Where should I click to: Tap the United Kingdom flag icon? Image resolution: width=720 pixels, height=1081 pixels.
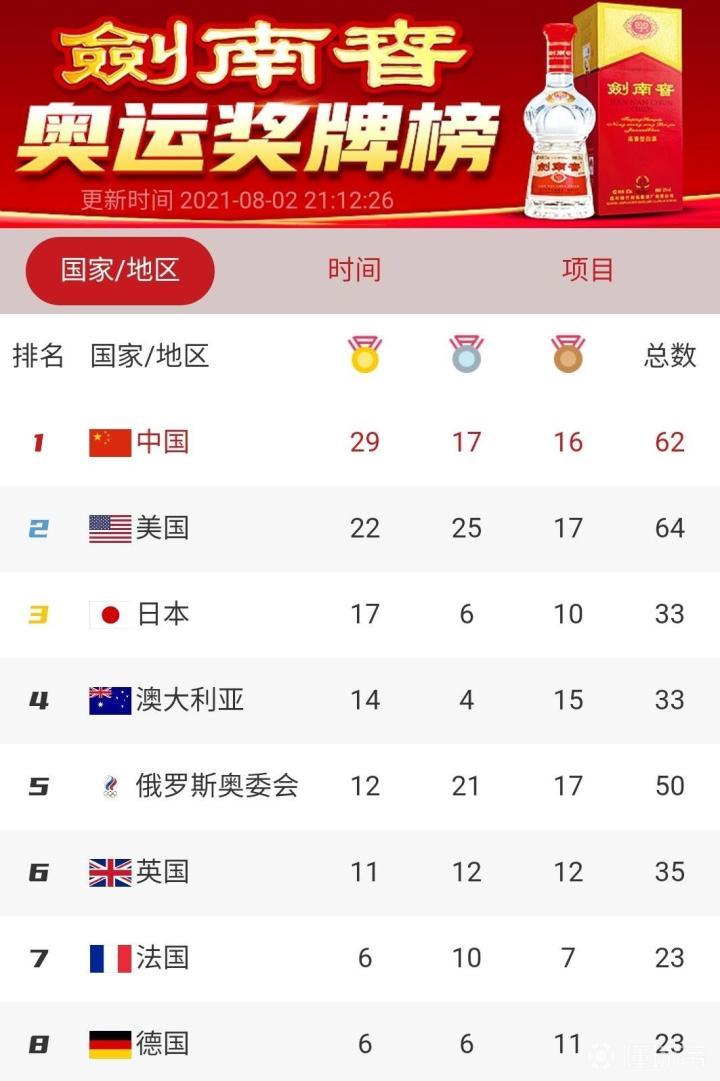click(110, 872)
